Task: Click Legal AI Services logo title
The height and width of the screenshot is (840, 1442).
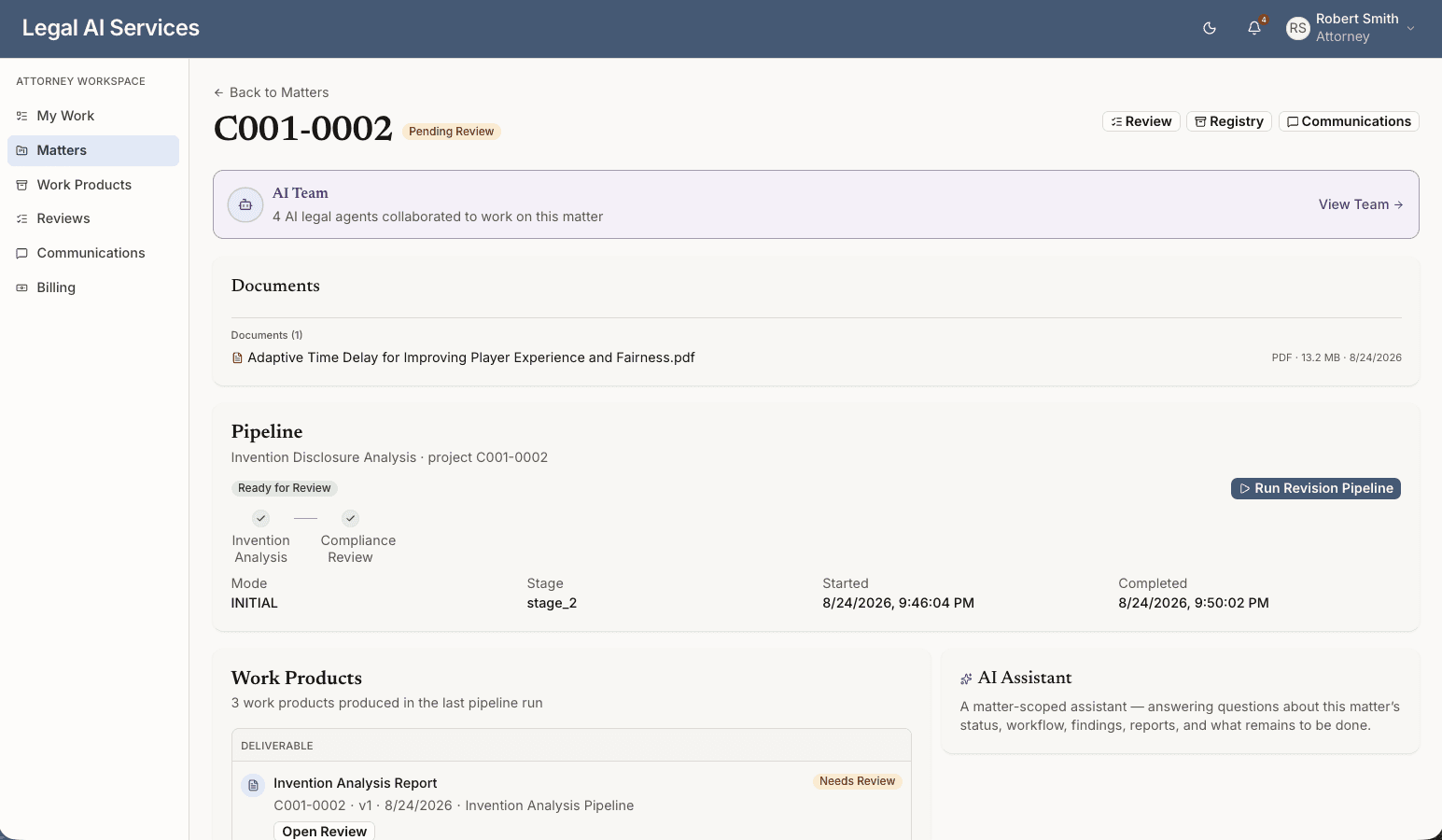Action: point(111,28)
